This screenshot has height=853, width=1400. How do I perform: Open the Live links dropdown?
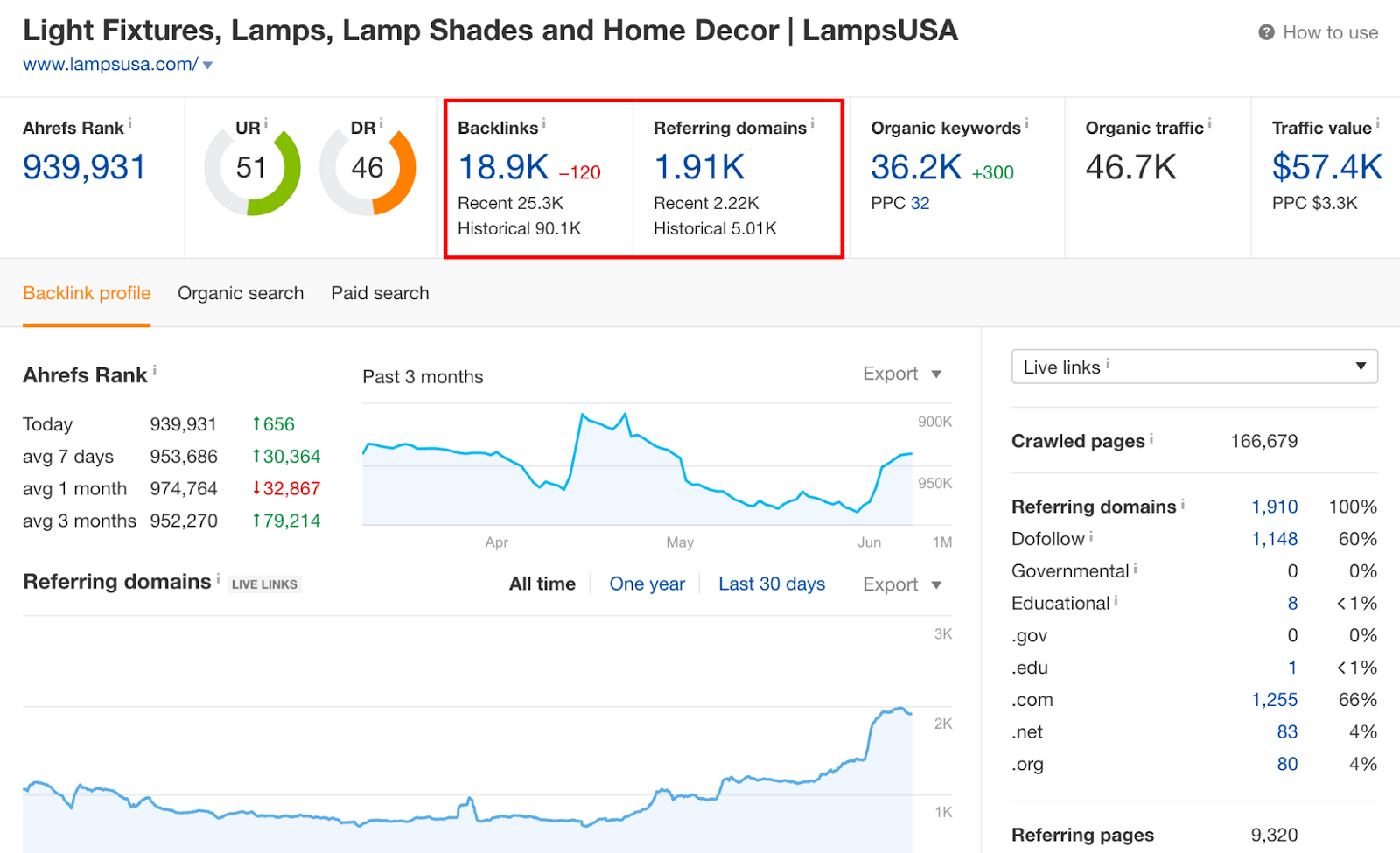click(x=1194, y=367)
